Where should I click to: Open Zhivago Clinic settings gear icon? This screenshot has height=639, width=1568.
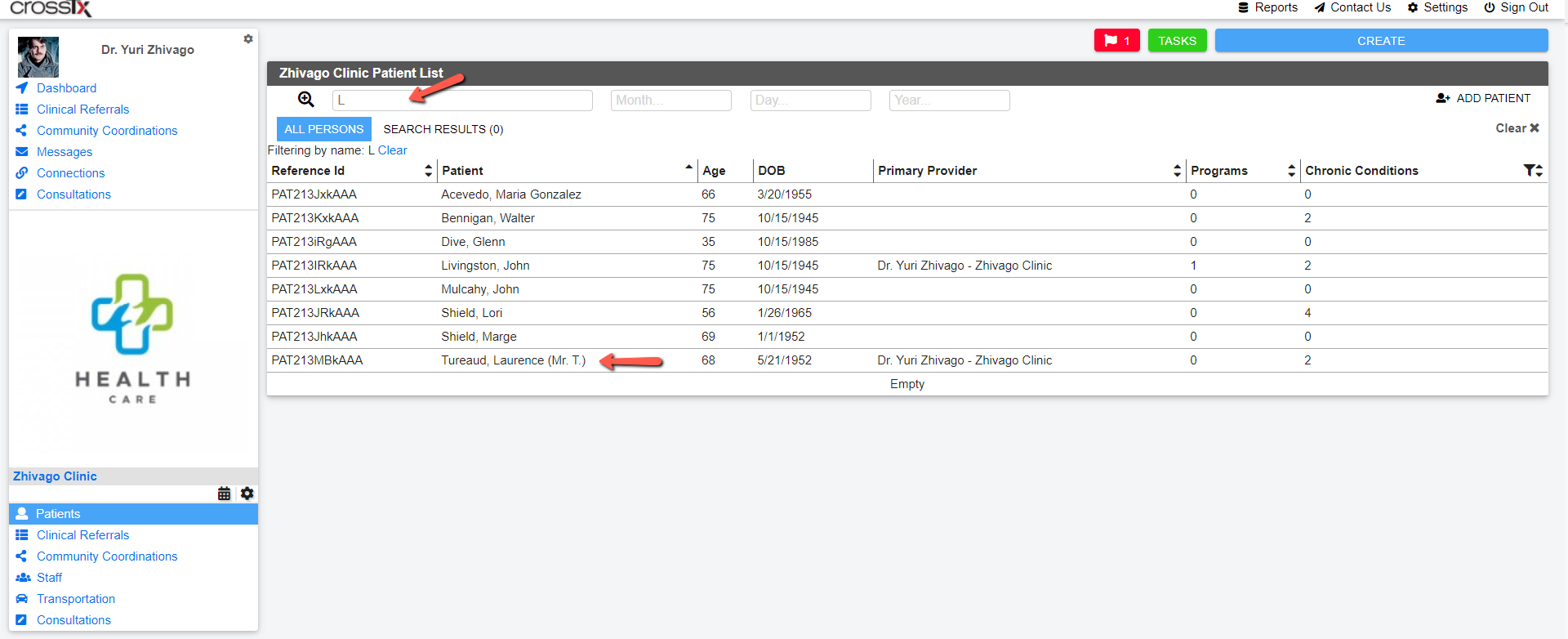coord(247,494)
